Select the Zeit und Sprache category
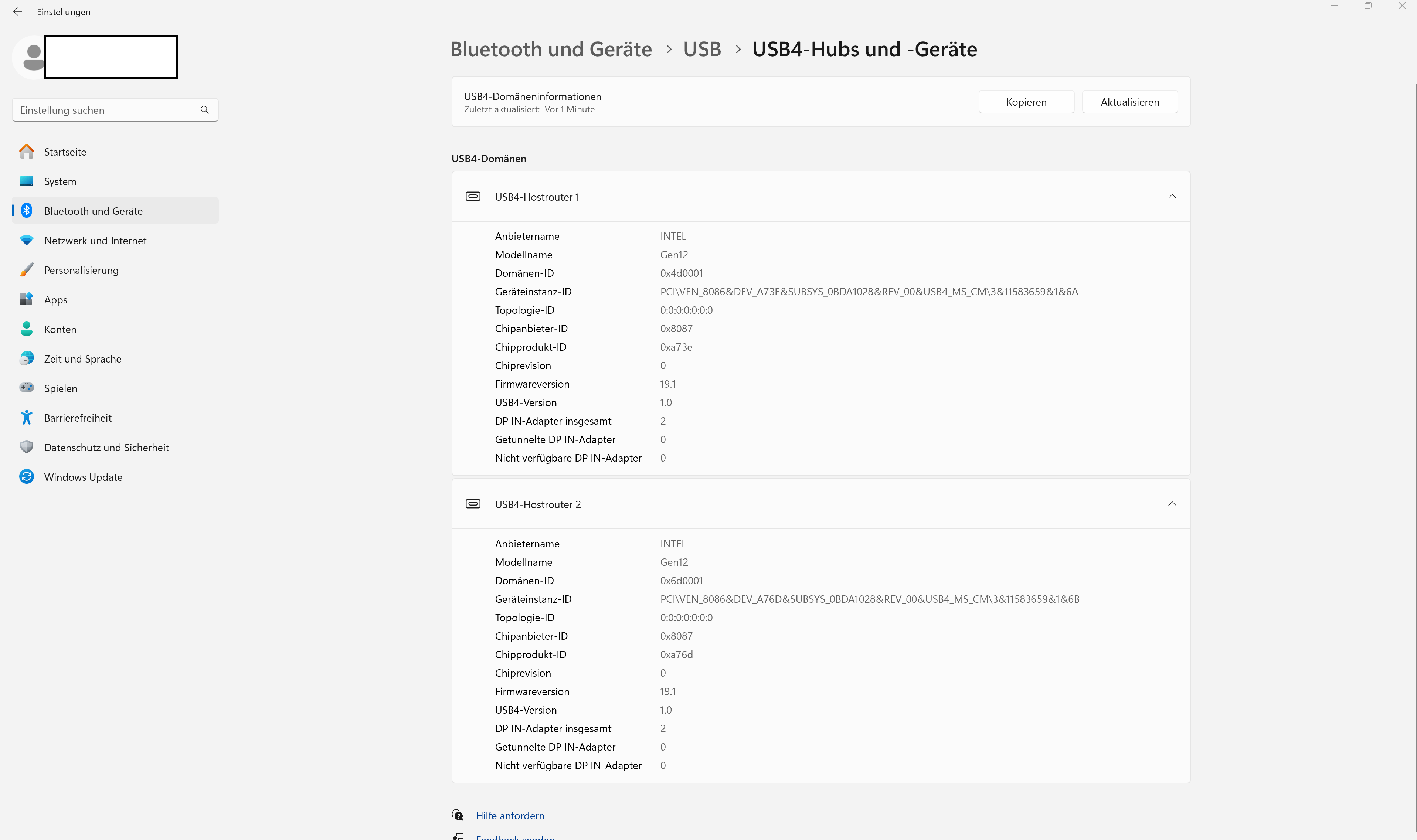 coord(83,359)
